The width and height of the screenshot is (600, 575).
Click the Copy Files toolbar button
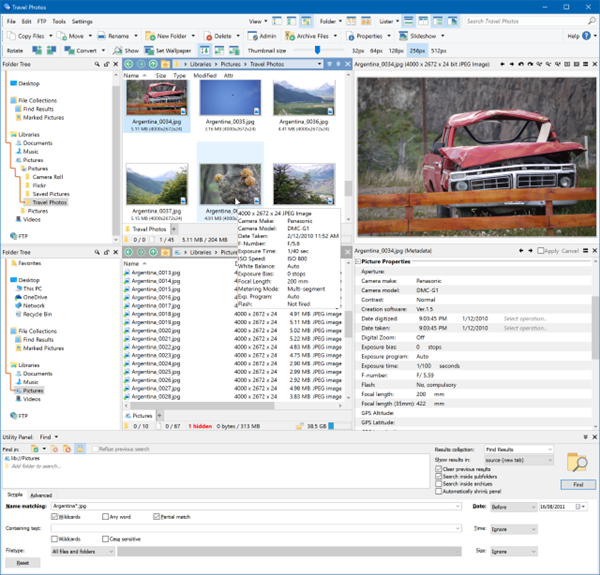[x=32, y=35]
